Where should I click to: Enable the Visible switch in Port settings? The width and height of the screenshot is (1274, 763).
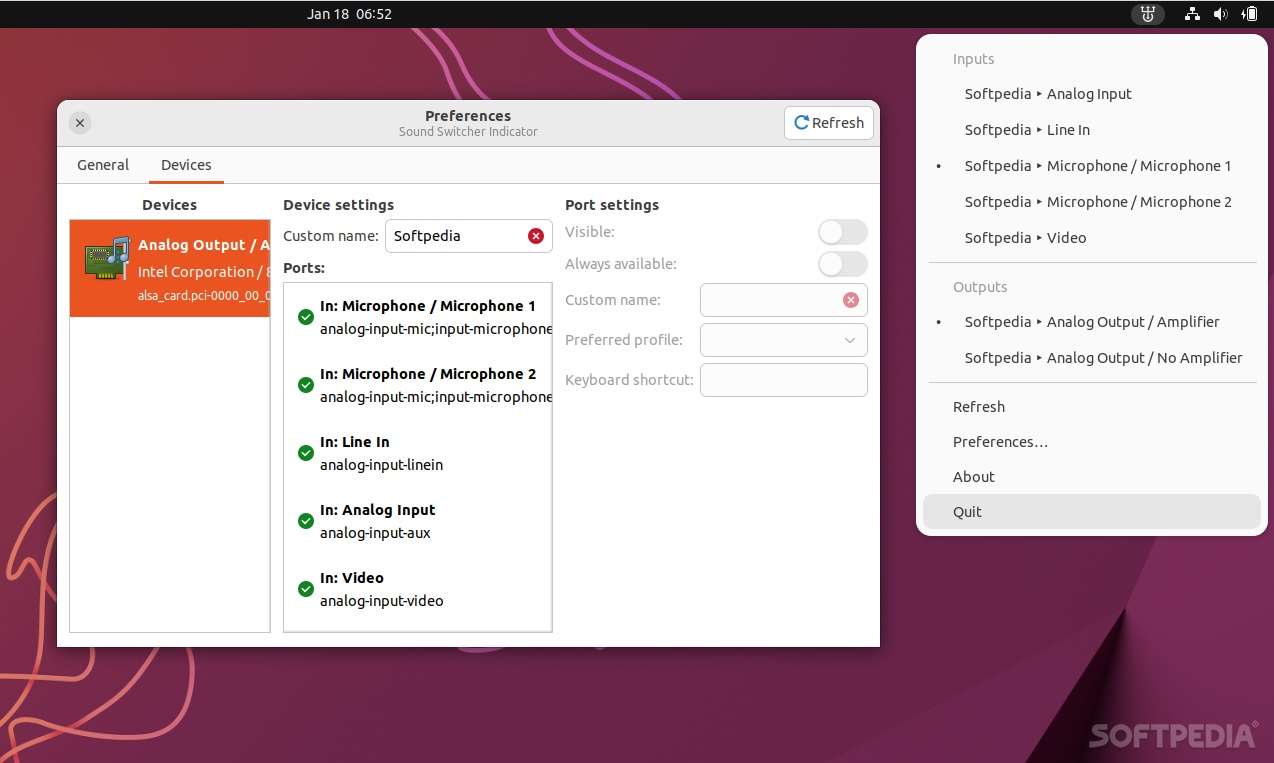pos(842,231)
